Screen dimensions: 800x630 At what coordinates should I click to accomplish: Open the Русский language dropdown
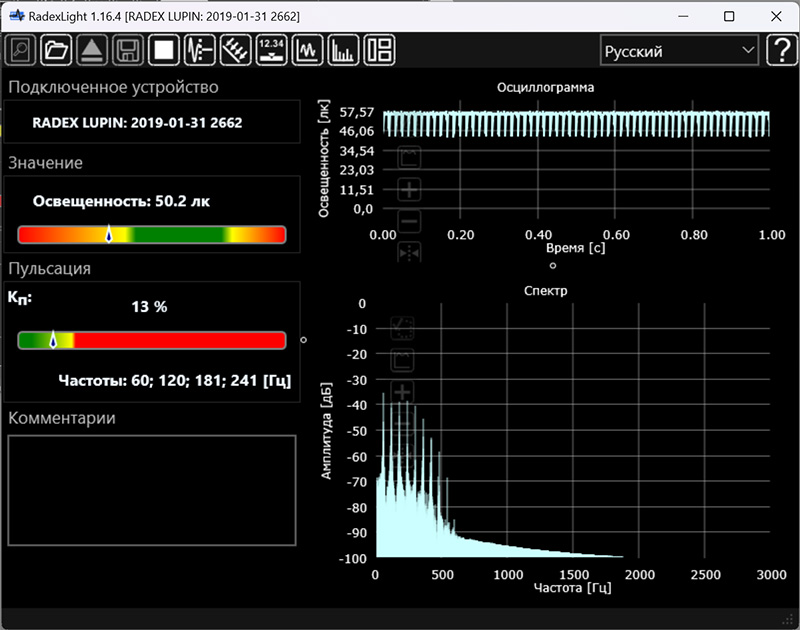[679, 51]
